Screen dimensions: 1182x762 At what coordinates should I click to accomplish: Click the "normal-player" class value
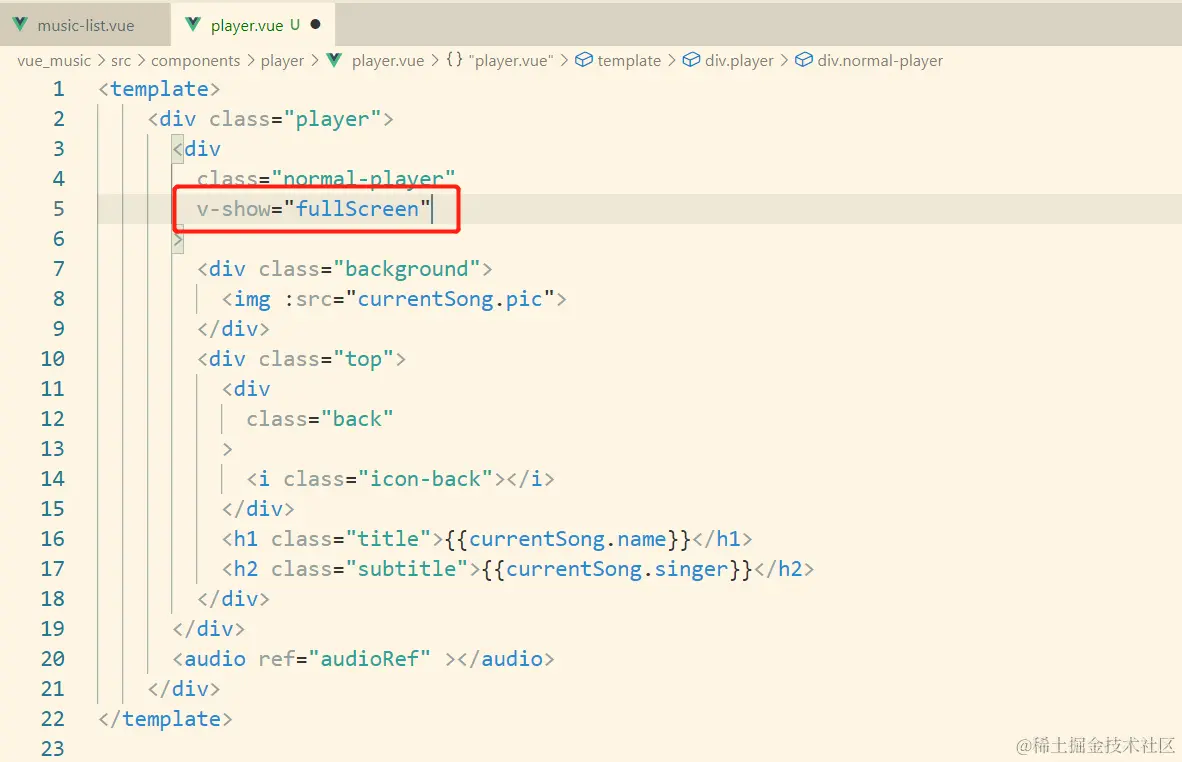[363, 179]
